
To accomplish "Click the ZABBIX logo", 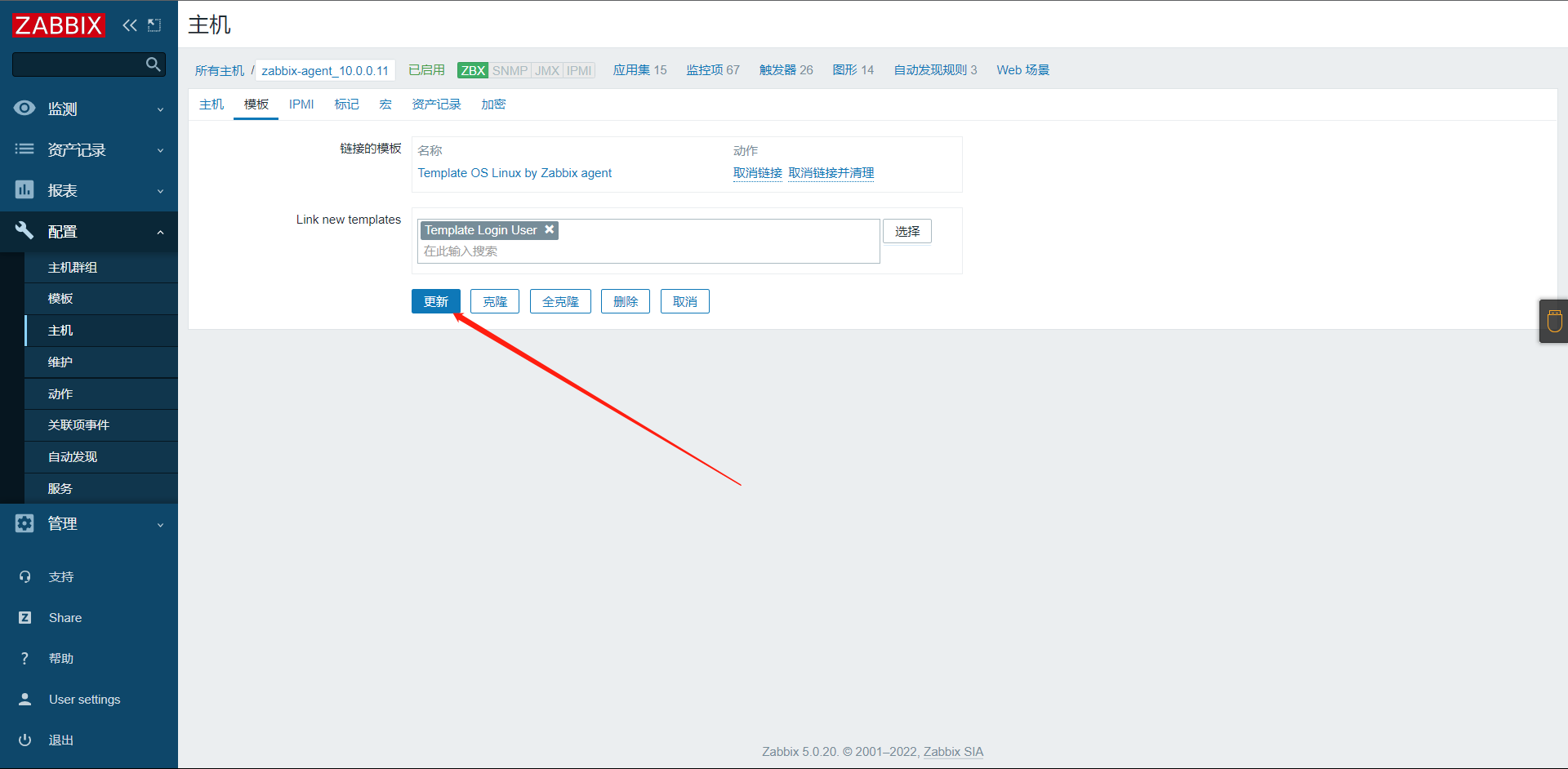I will [x=59, y=25].
